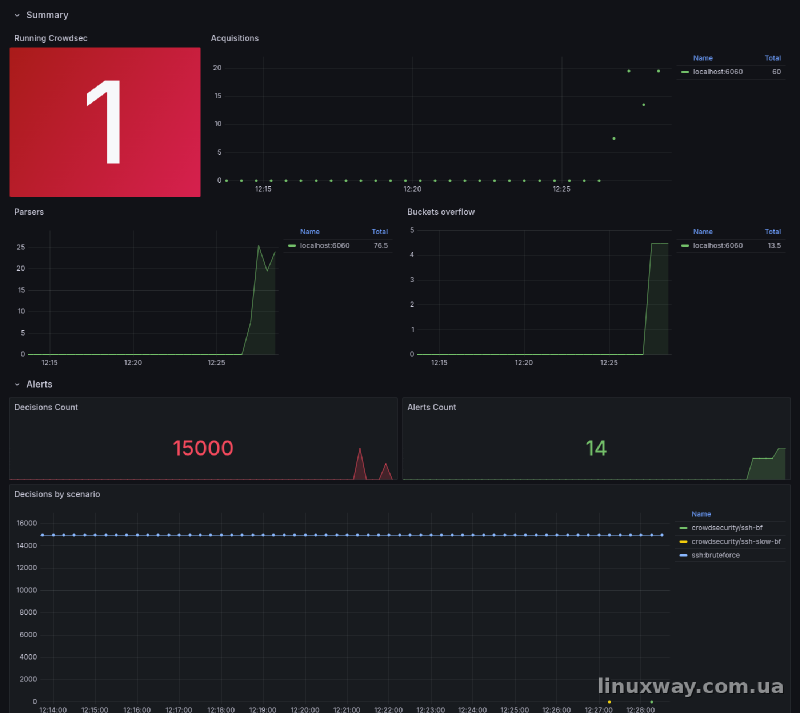Screen dimensions: 800x713
Task: Click Acquisitions legend green color swatch
Action: pos(685,72)
